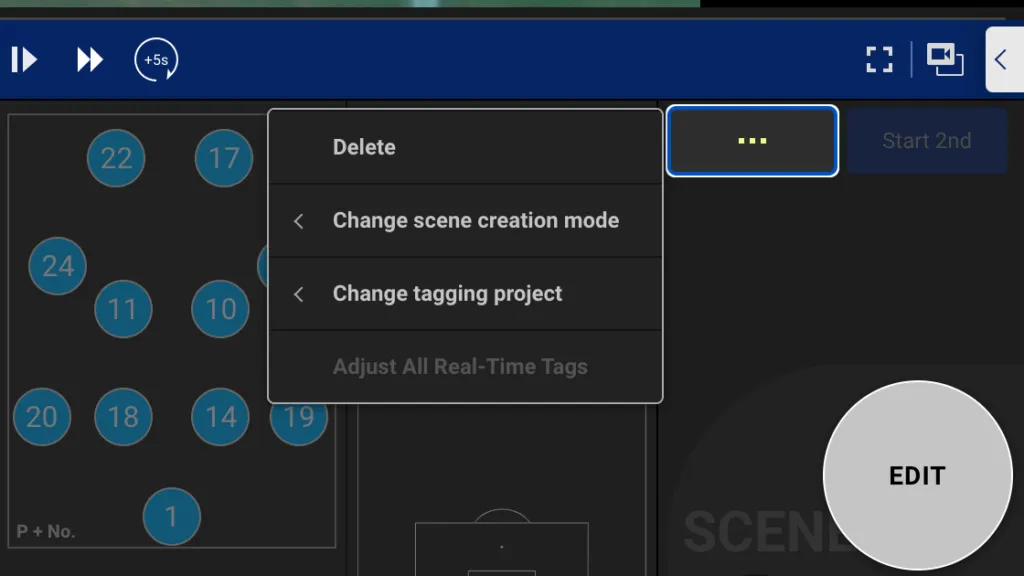Screen dimensions: 1024x576
Task: Click the Start 2nd button
Action: pos(927,140)
